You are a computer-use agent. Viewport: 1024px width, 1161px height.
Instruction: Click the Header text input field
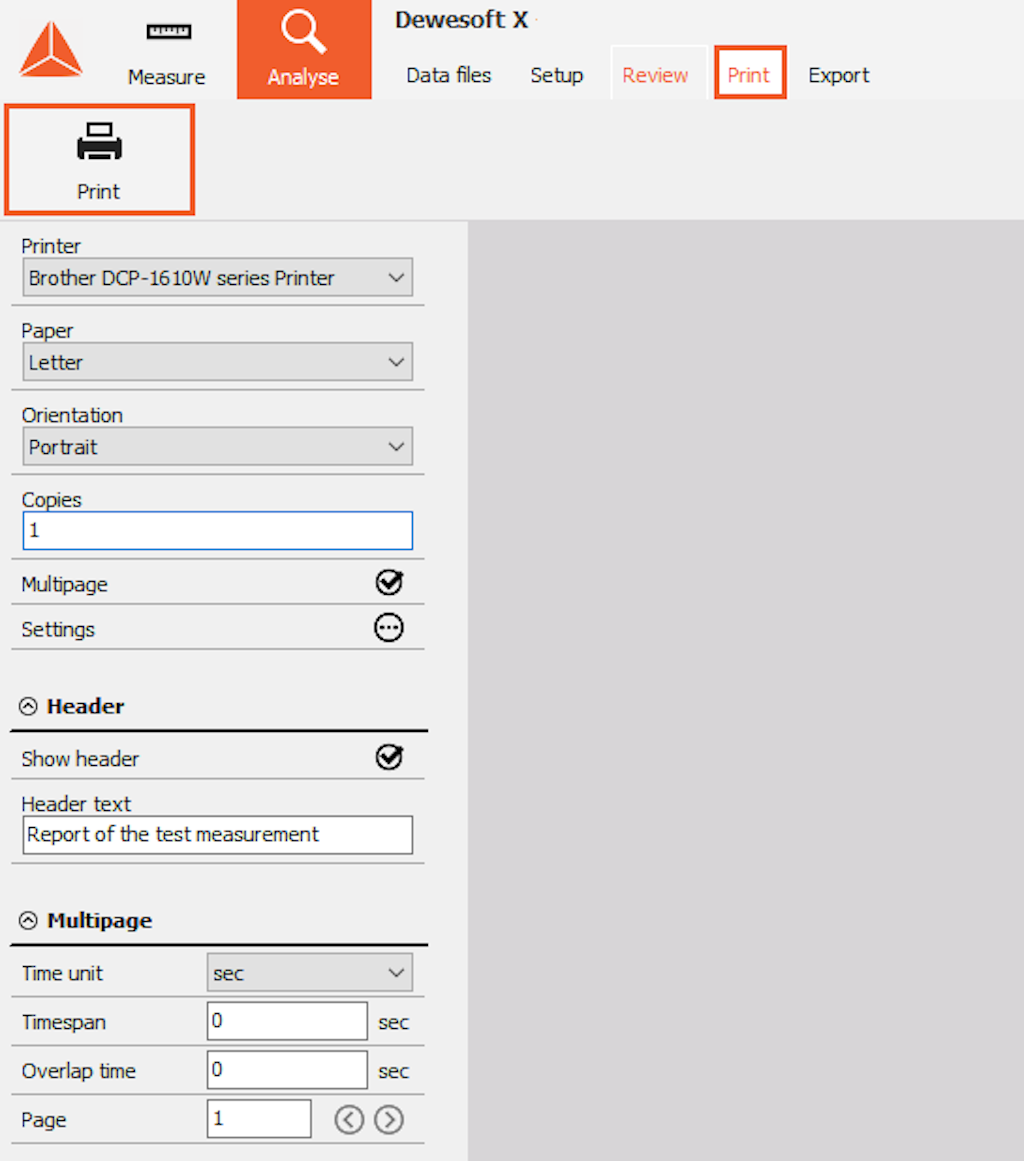(218, 835)
